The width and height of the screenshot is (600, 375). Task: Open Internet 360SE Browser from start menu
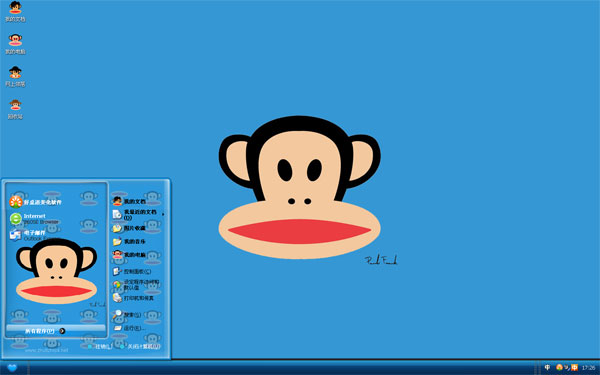coord(34,218)
